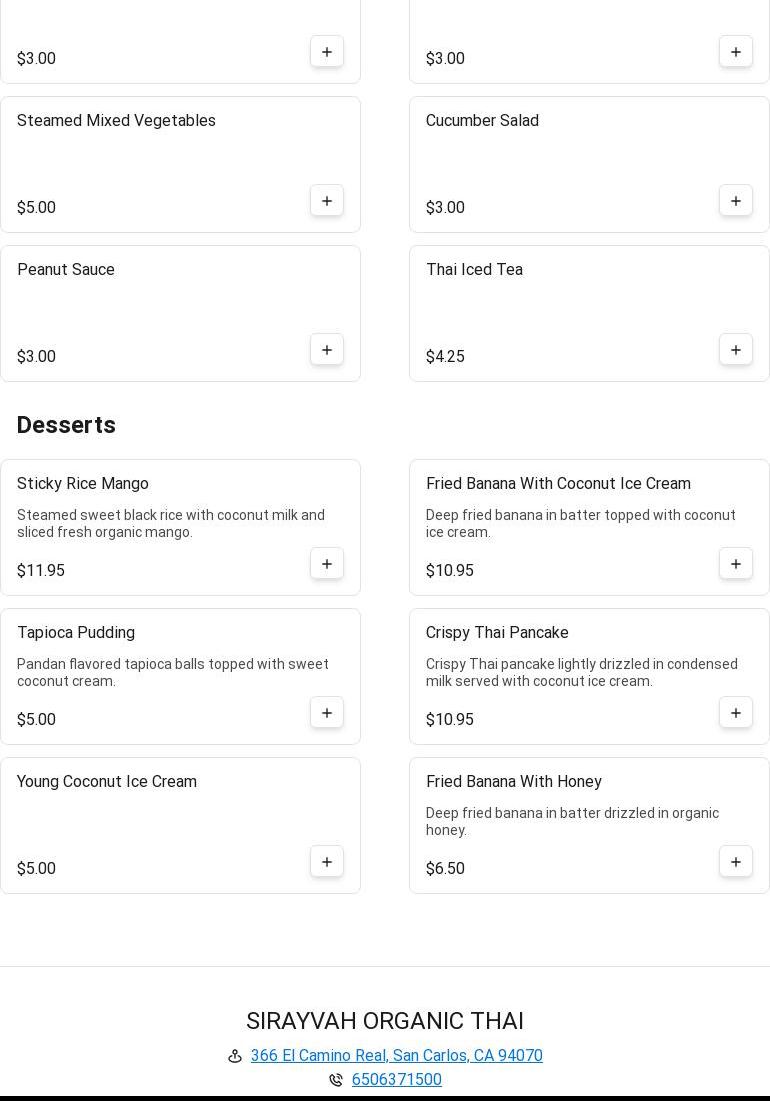The image size is (770, 1101).
Task: Add Tapioca Pudding to order
Action: coord(327,713)
